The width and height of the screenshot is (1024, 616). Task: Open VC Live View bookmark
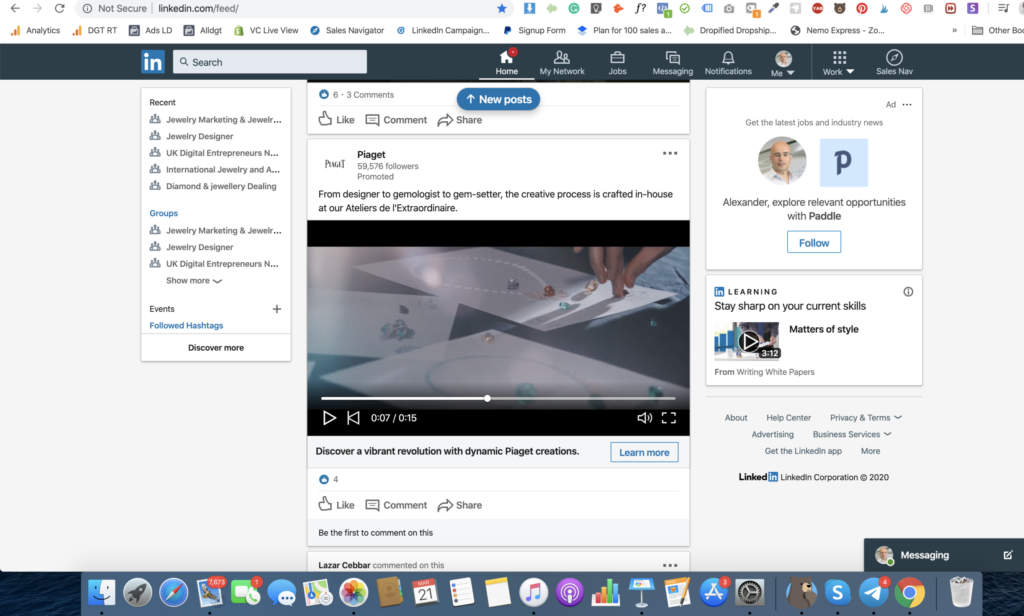tap(266, 30)
